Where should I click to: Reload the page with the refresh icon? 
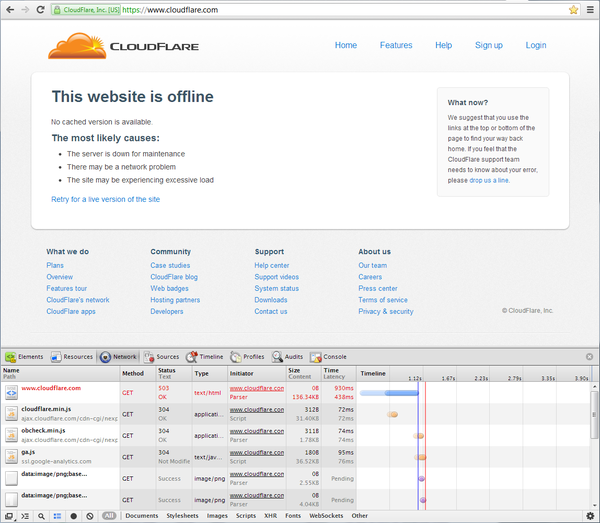tap(41, 10)
